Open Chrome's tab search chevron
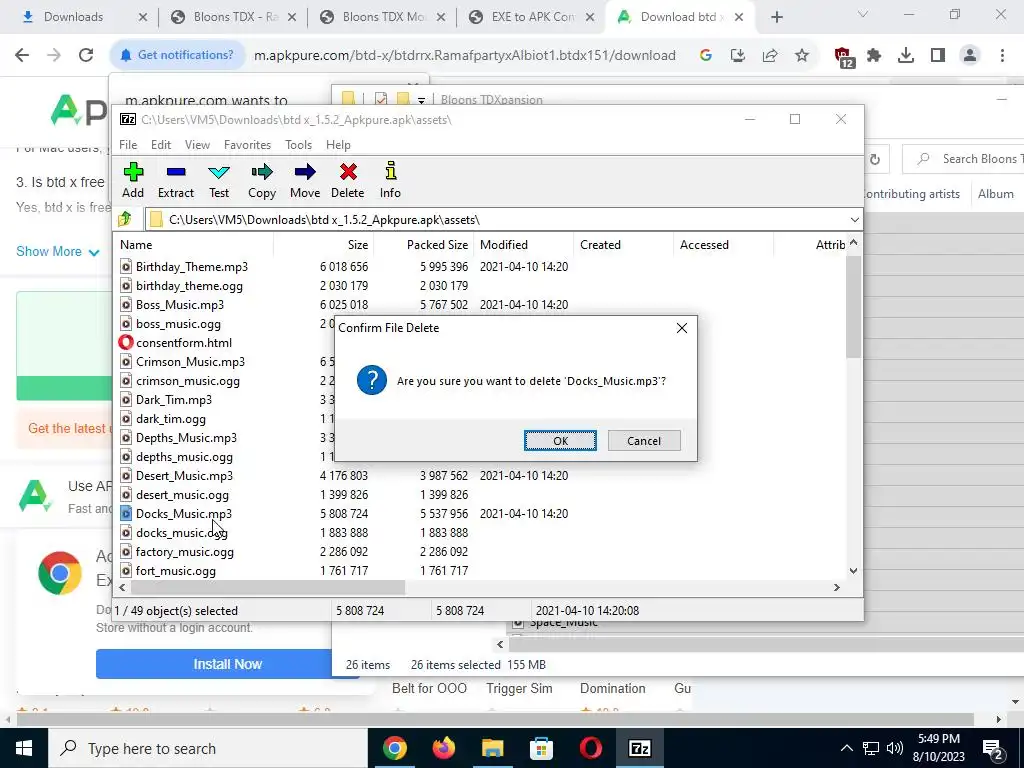 [x=862, y=14]
